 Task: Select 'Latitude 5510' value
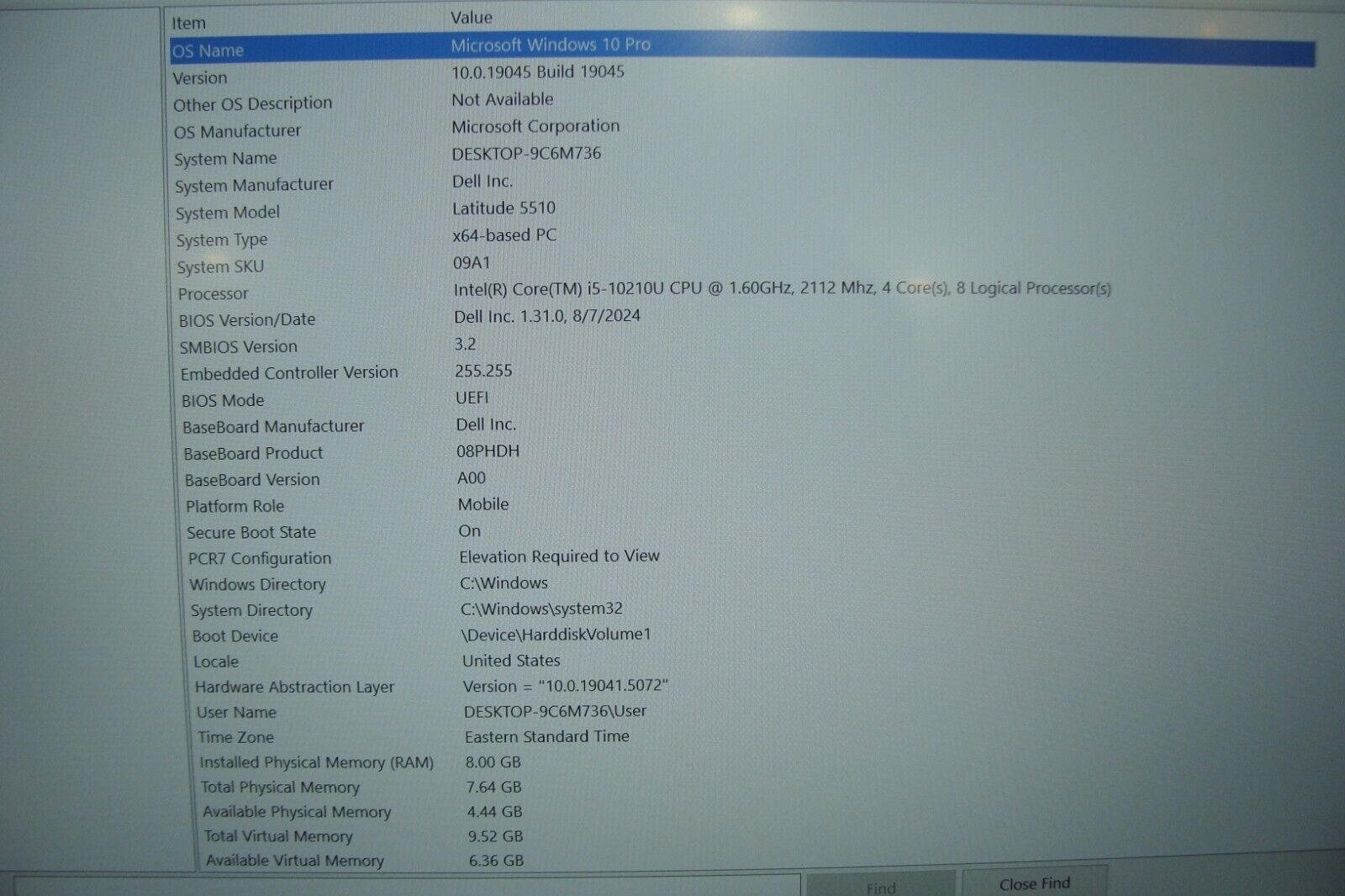pyautogui.click(x=504, y=208)
